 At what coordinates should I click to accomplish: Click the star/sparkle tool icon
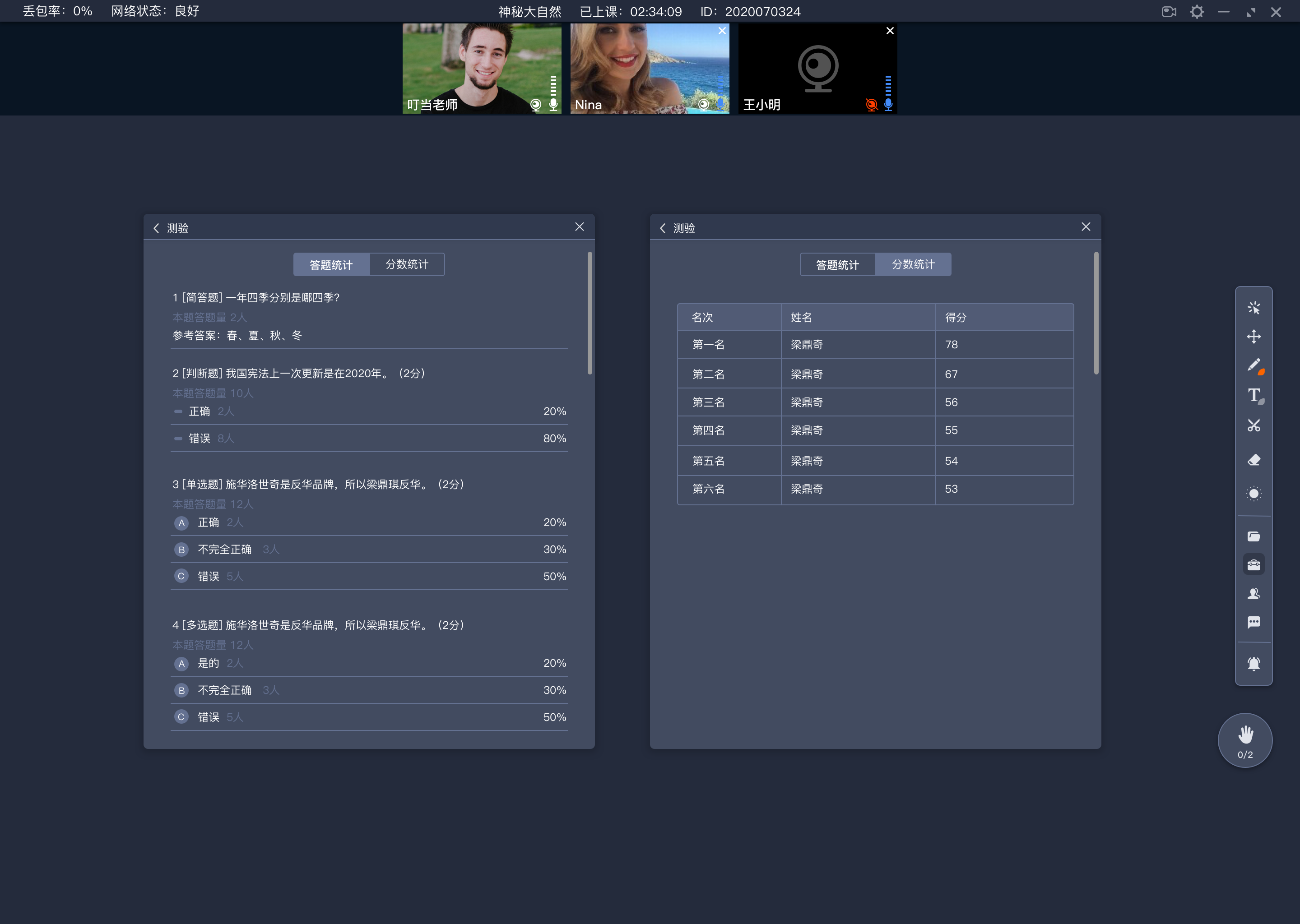(x=1254, y=307)
